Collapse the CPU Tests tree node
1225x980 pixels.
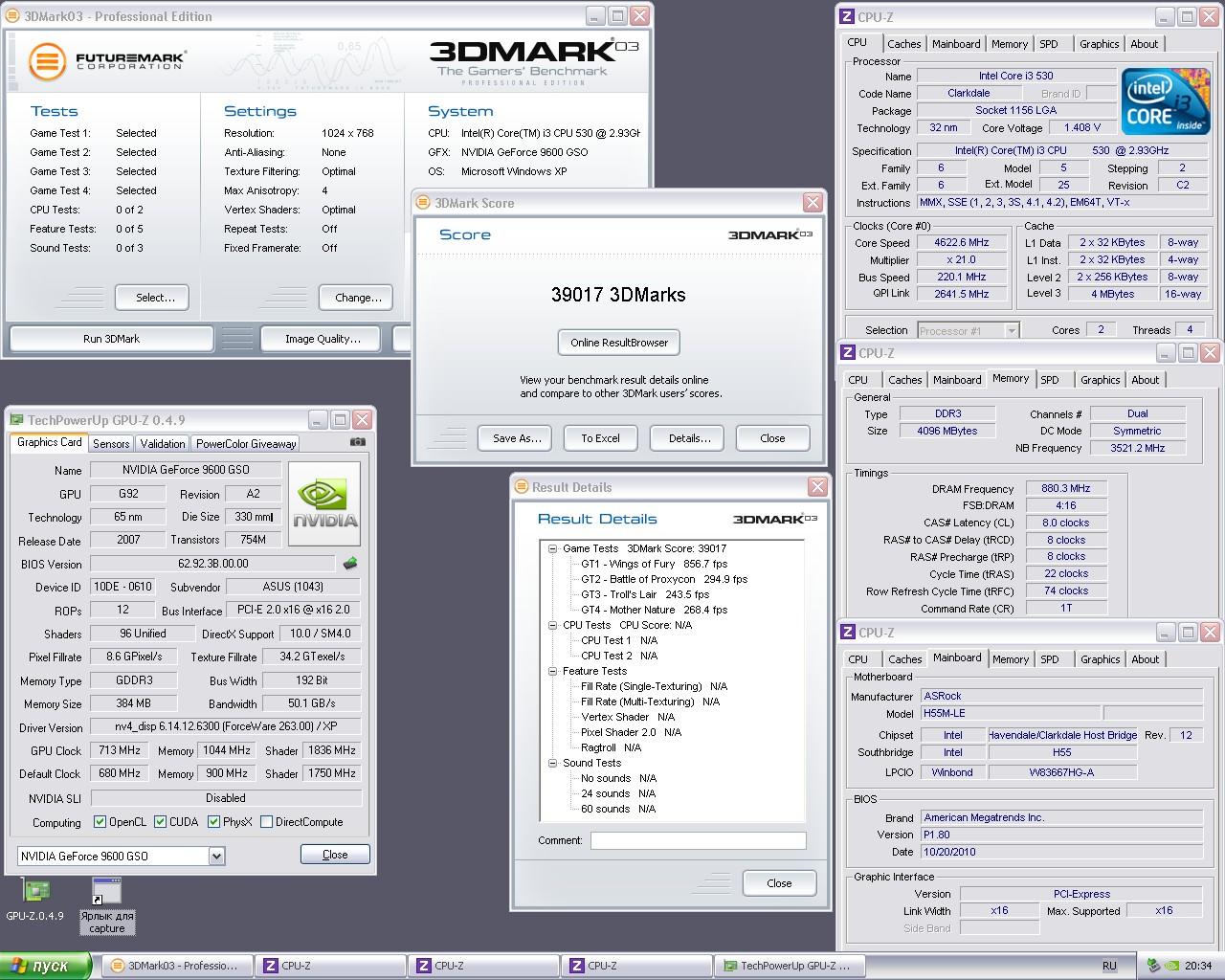tap(552, 625)
